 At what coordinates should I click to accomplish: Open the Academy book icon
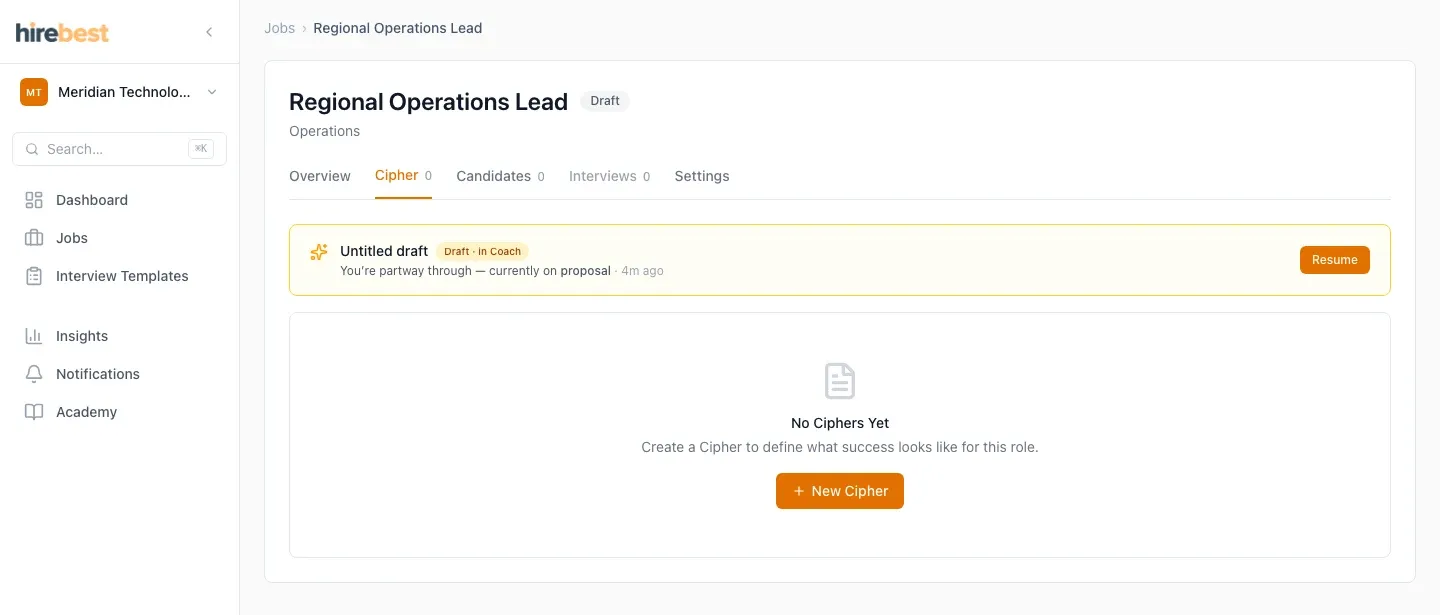click(x=34, y=412)
